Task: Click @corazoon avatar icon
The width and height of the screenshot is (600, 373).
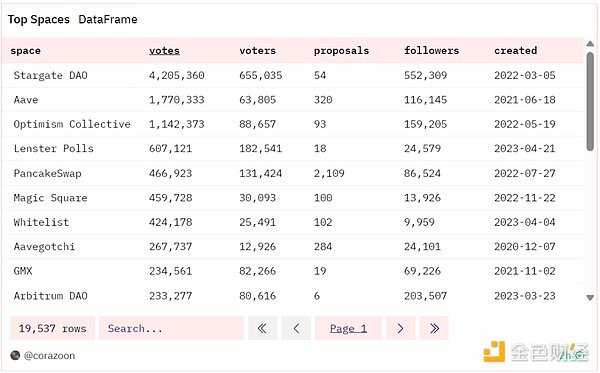Action: click(x=15, y=355)
